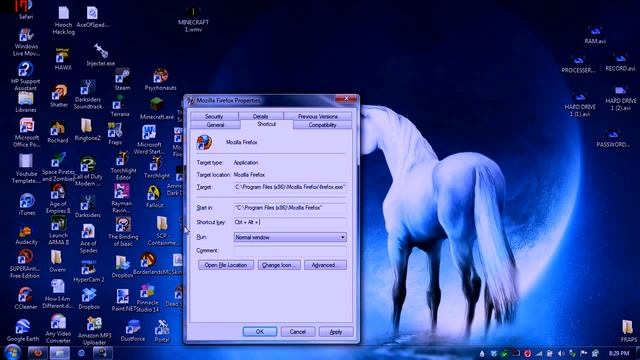Open the Injecter.exe desktop file
This screenshot has height=360, width=640.
coord(100,55)
